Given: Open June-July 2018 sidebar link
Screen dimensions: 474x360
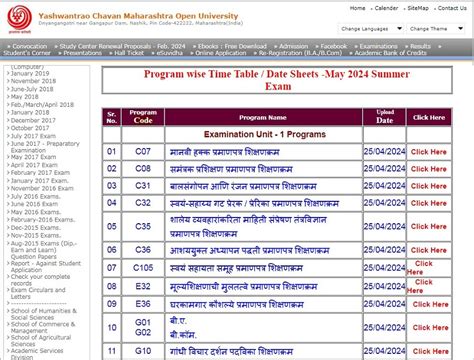Looking at the screenshot, I should coord(32,89).
